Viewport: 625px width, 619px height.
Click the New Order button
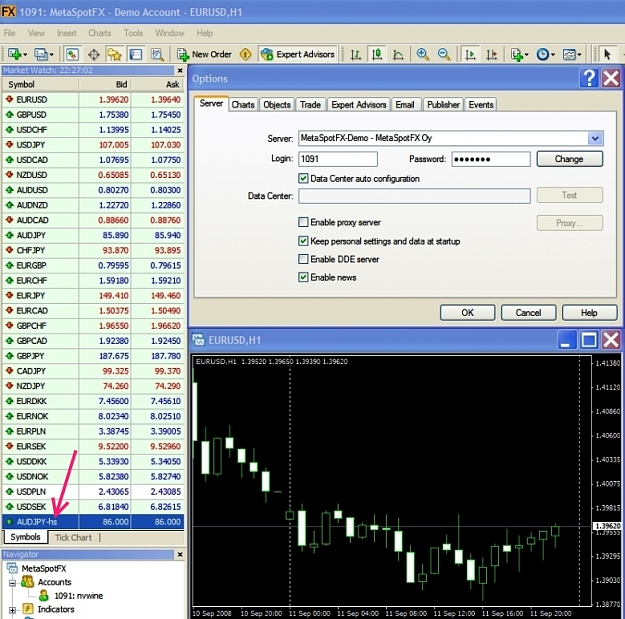[204, 54]
